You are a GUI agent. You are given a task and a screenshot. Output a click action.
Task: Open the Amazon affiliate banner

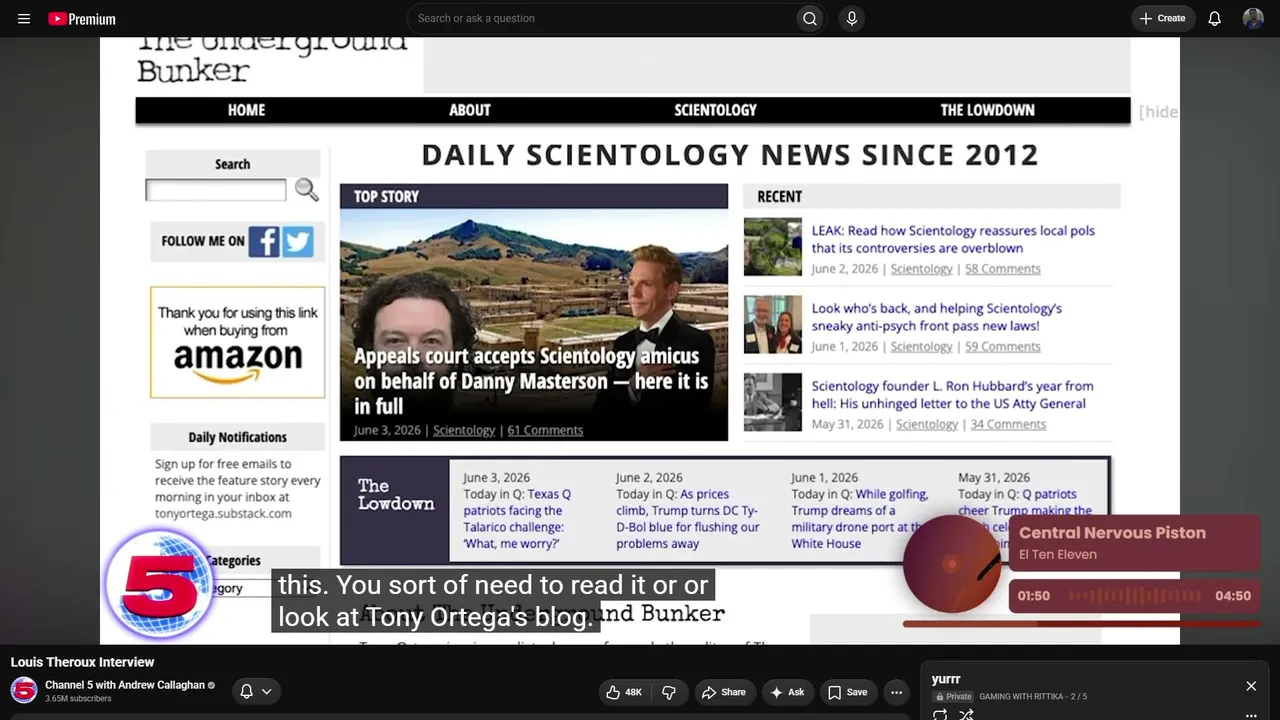[x=237, y=343]
